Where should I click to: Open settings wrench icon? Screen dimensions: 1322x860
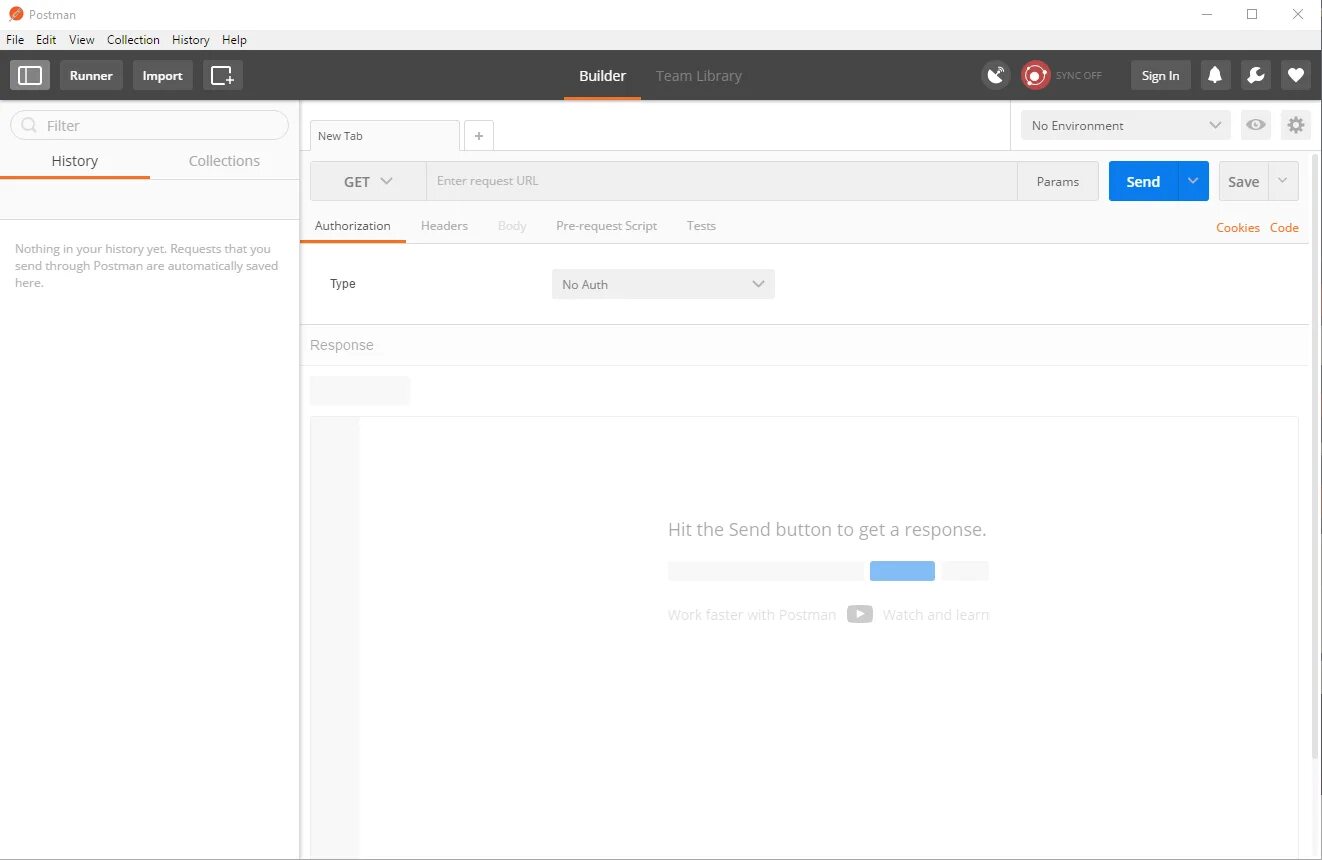coord(1255,75)
